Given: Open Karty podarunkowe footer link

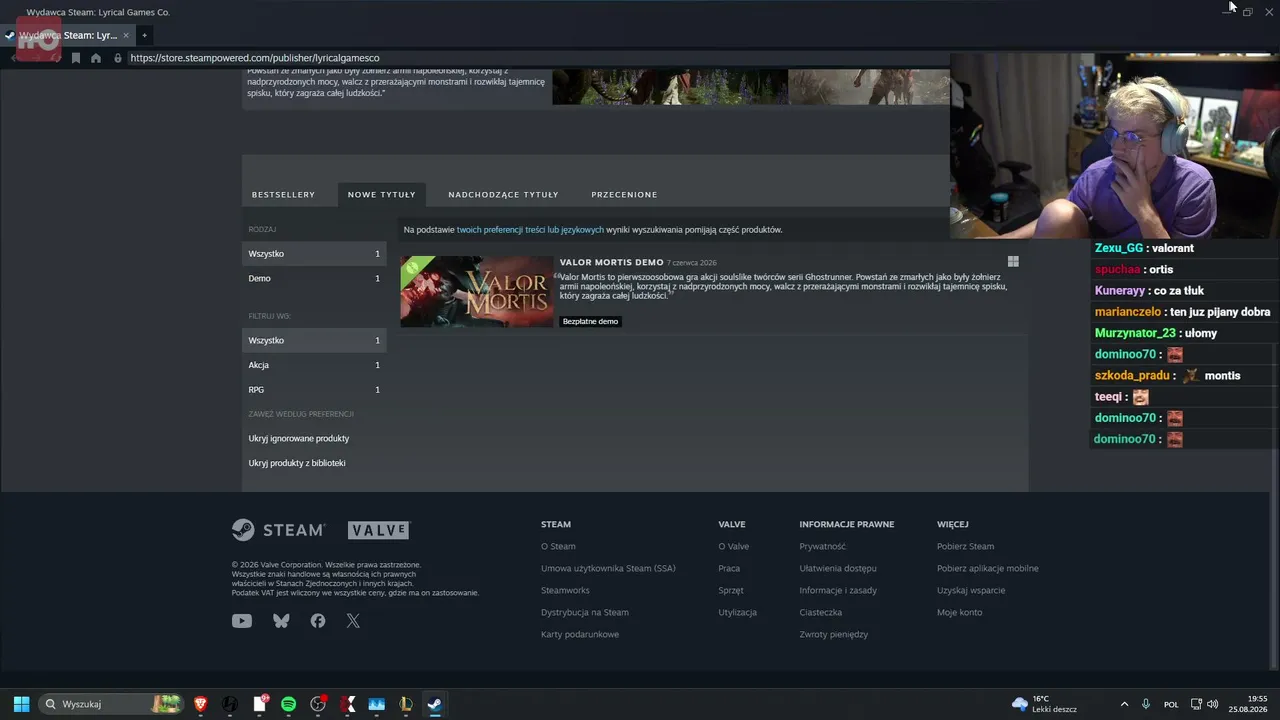Looking at the screenshot, I should coord(580,634).
